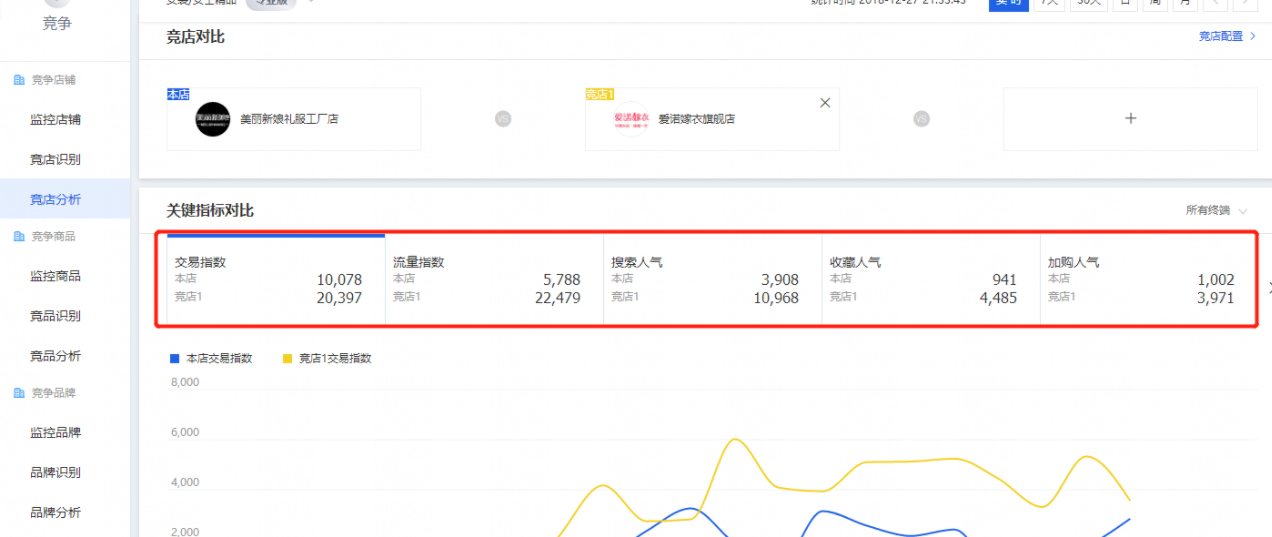Click the value 3,971 under 加购人气

(x=1216, y=298)
